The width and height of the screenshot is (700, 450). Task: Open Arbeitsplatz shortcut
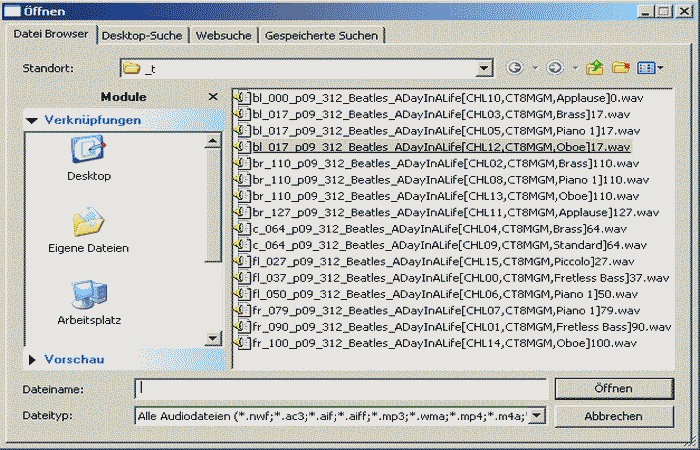[89, 303]
